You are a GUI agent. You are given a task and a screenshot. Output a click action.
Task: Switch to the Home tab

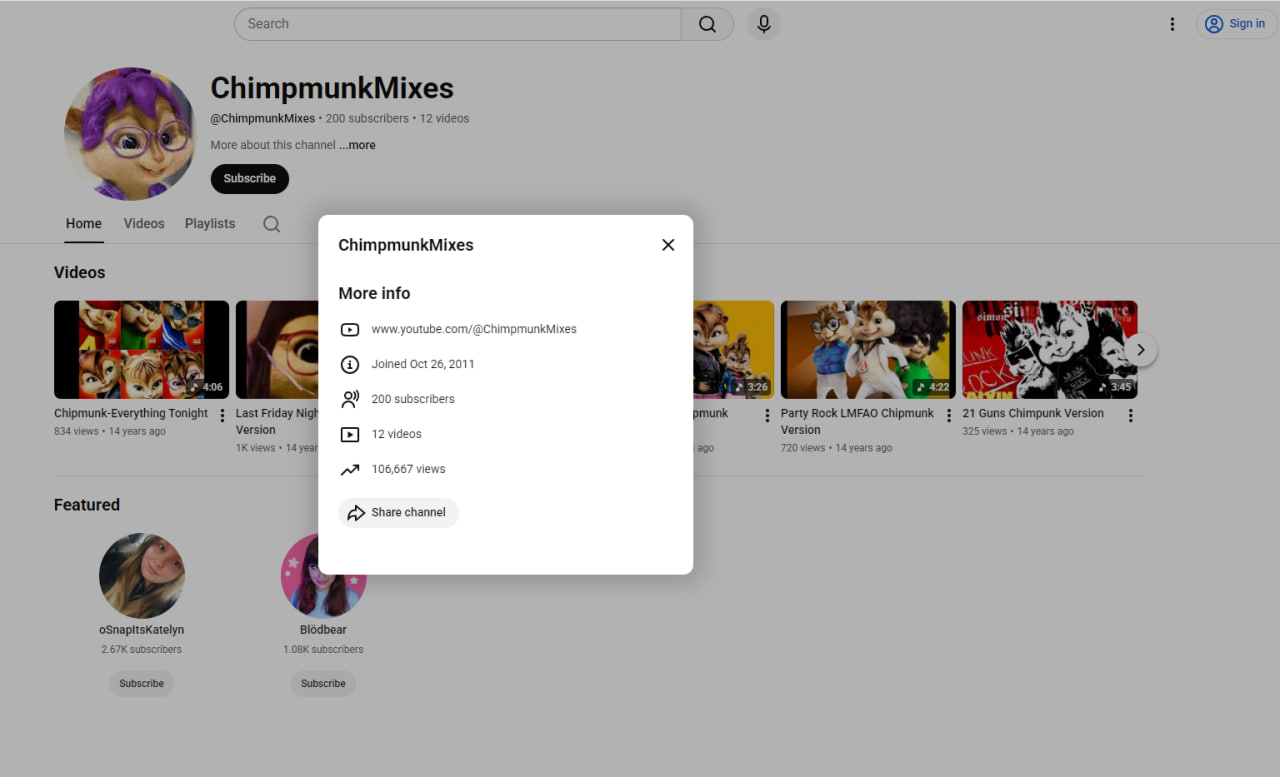coord(84,224)
